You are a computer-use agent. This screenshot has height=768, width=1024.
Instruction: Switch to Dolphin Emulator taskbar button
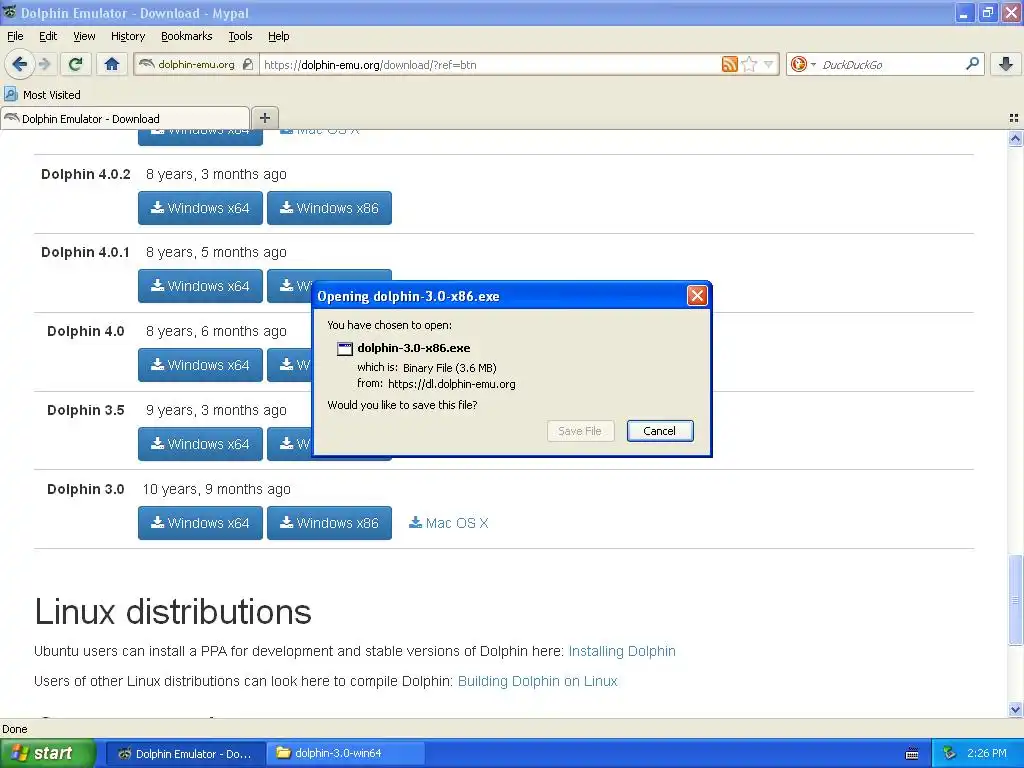(x=185, y=753)
